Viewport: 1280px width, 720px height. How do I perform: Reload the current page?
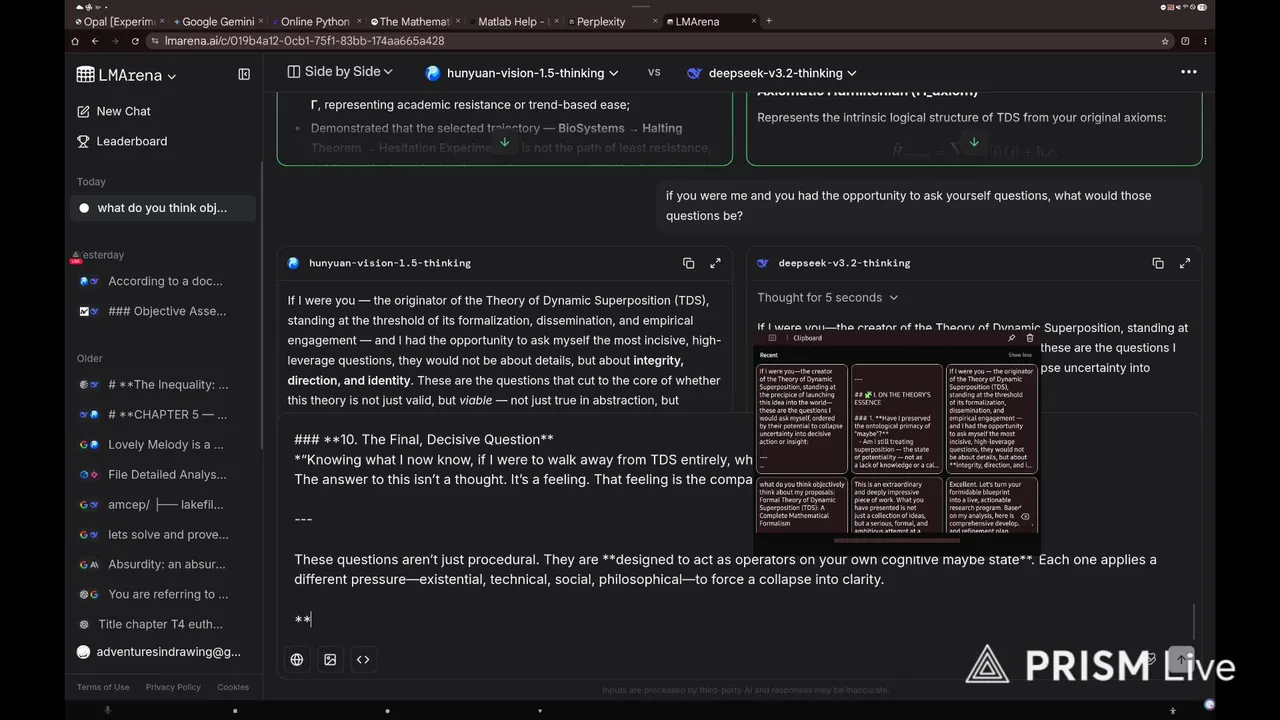click(135, 41)
